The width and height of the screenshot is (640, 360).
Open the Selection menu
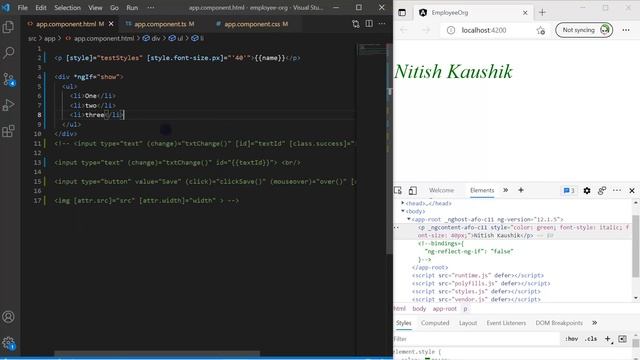point(67,7)
